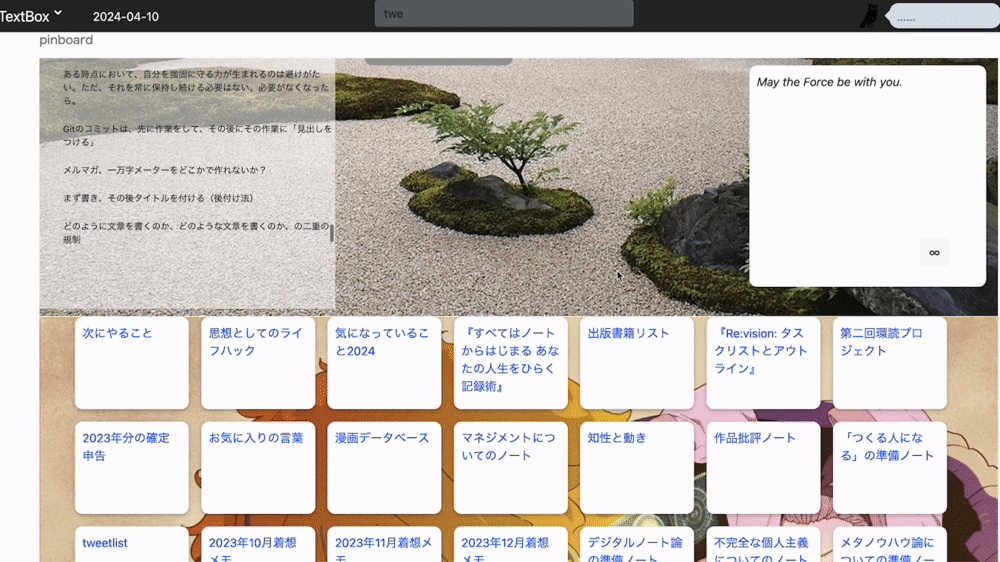
Task: Open the 2023年11月着想メモ card
Action: click(x=384, y=544)
